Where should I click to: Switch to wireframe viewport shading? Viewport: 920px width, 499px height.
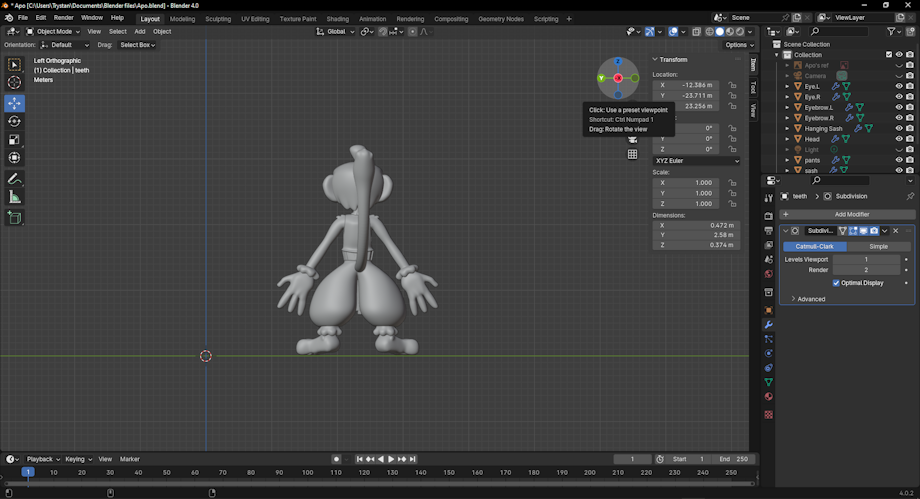[x=709, y=32]
